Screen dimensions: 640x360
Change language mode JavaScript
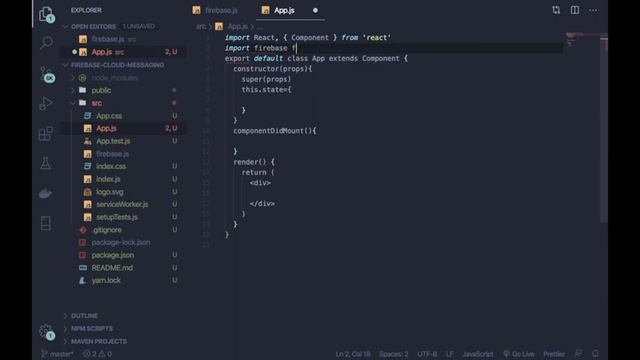pyautogui.click(x=478, y=353)
